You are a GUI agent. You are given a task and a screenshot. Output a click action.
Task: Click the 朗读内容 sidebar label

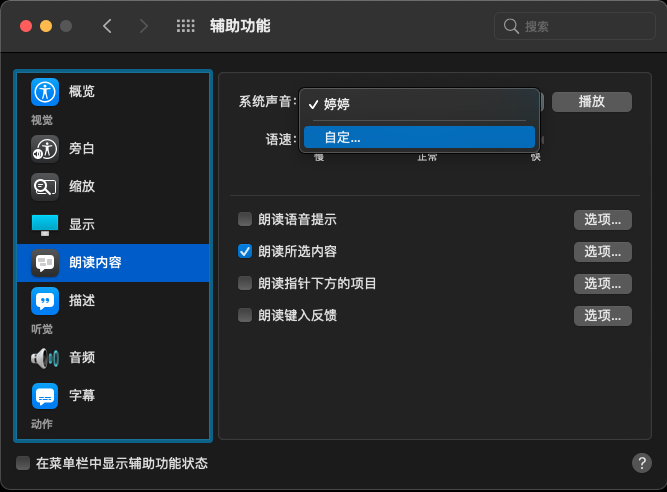(x=95, y=263)
